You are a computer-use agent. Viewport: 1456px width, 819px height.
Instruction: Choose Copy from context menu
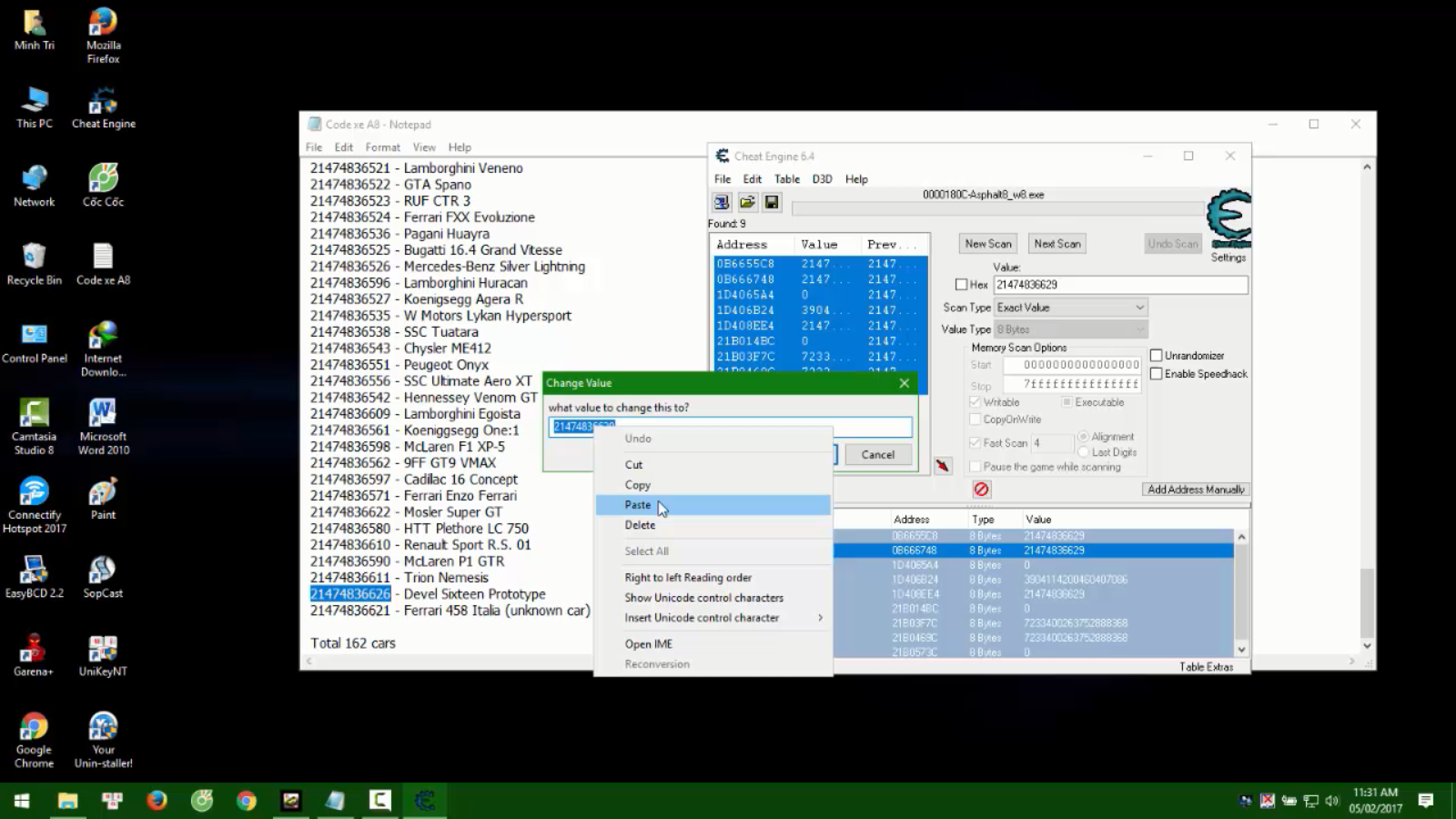[x=713, y=485]
